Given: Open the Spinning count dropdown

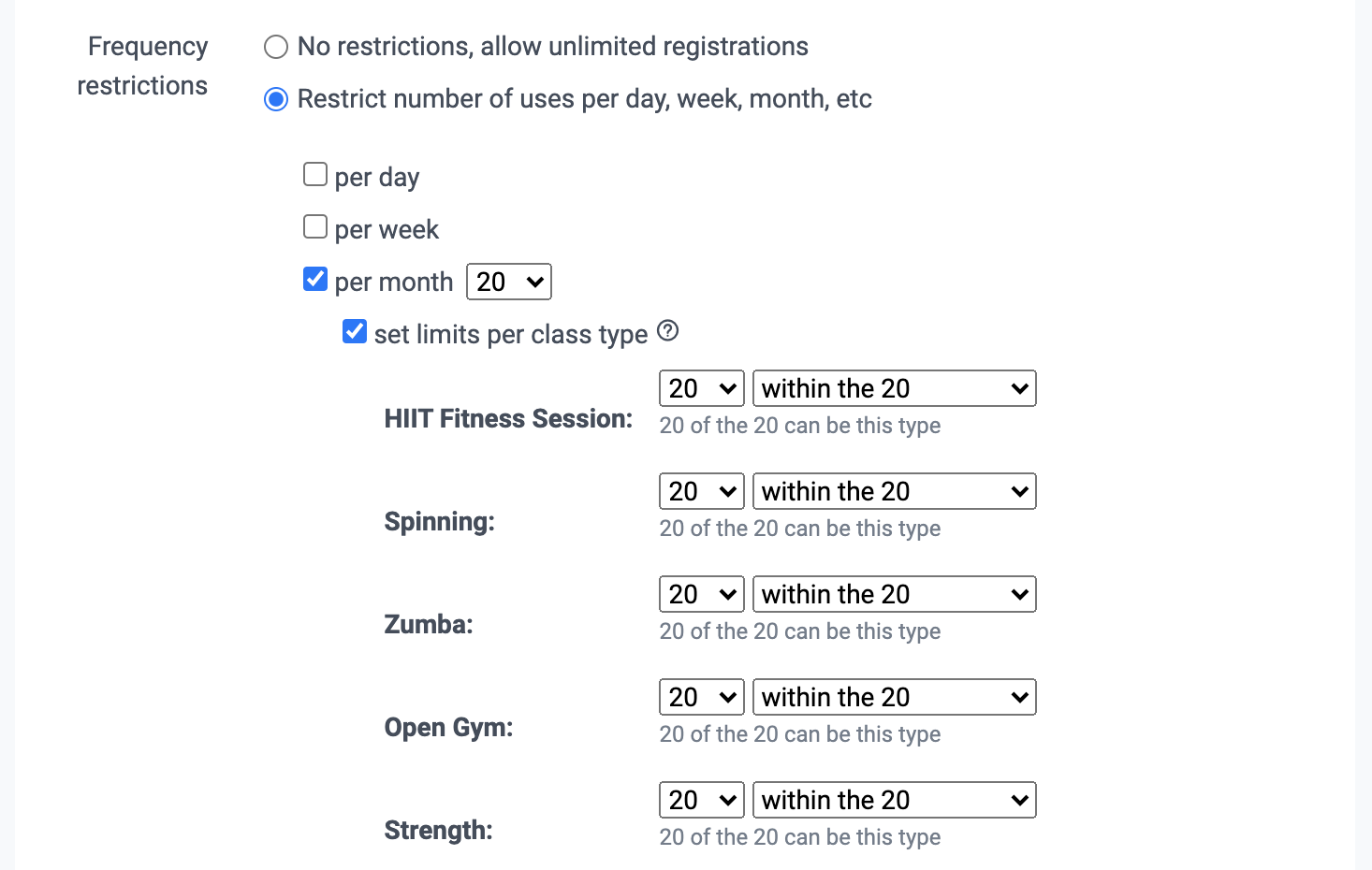Looking at the screenshot, I should [701, 491].
